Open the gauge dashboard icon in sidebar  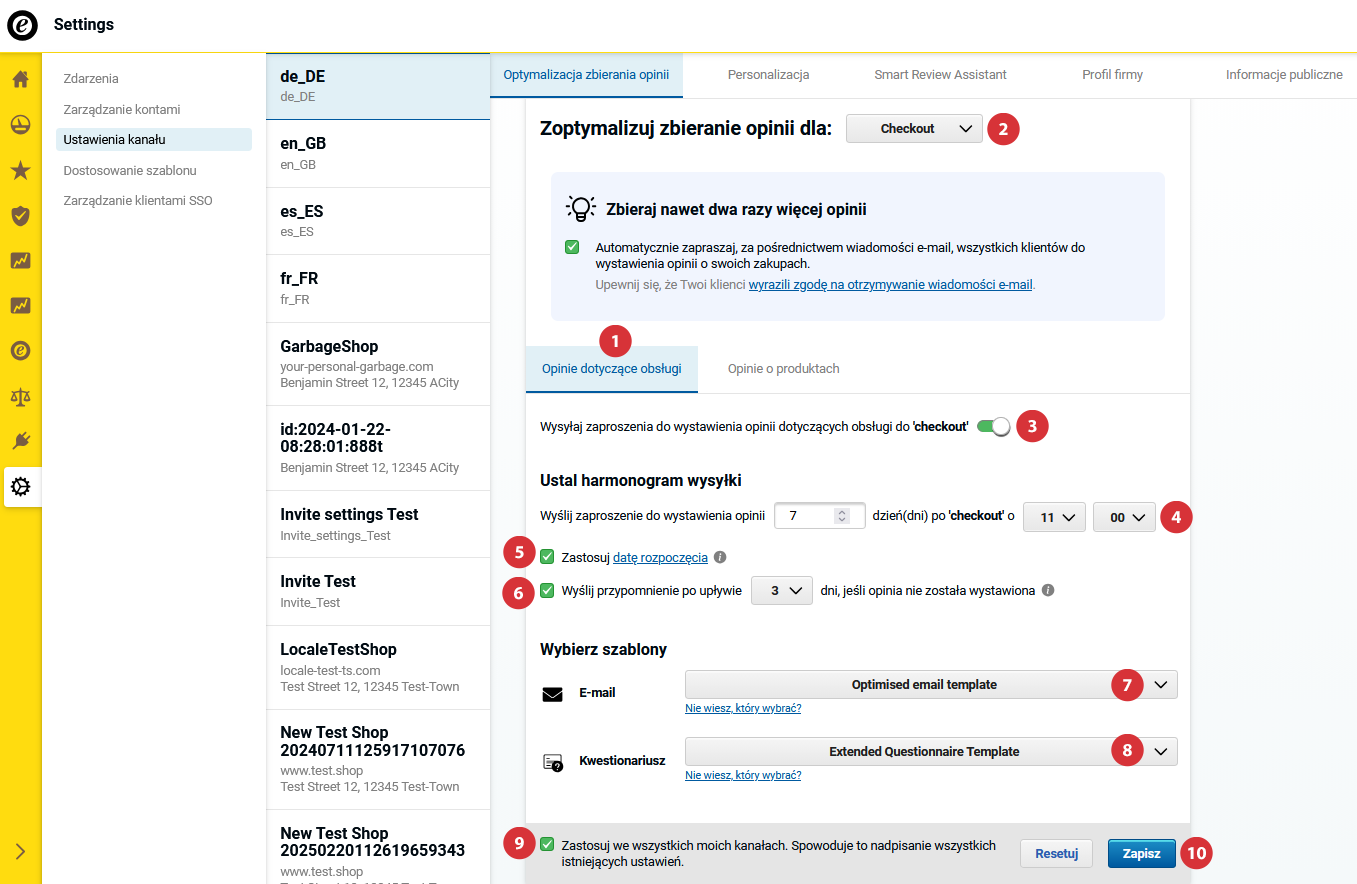(x=20, y=125)
